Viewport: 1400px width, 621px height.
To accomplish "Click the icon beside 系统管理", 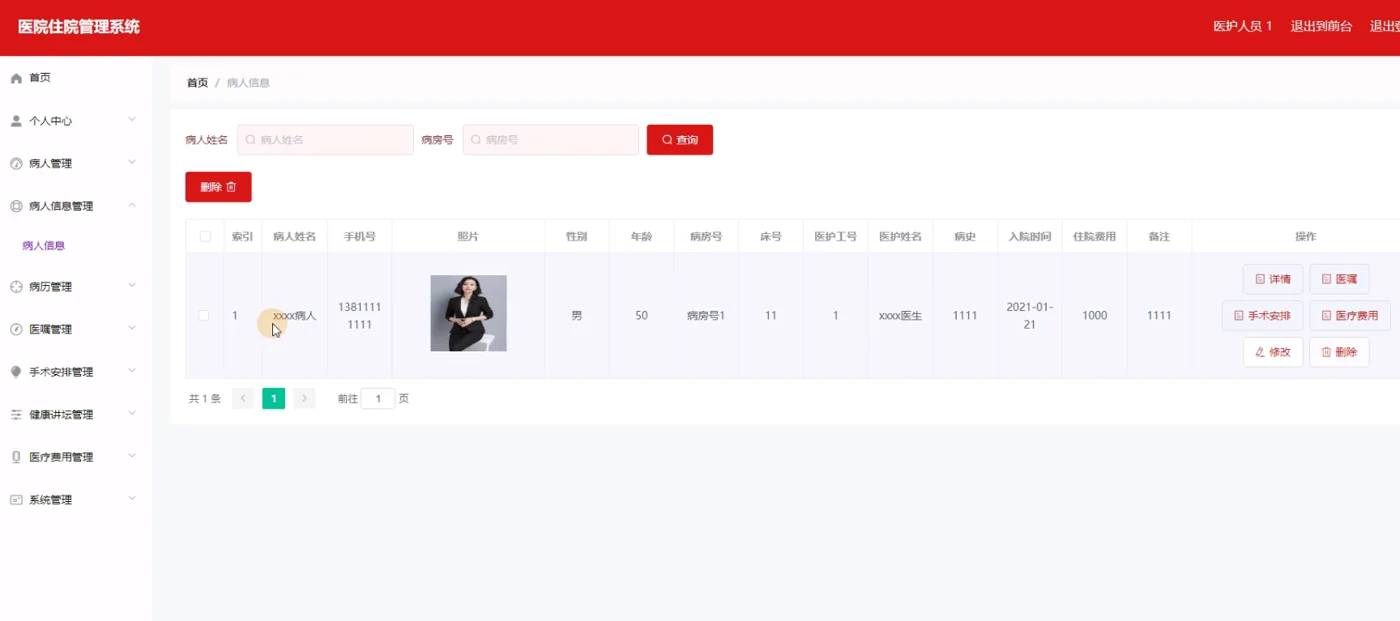I will [16, 500].
